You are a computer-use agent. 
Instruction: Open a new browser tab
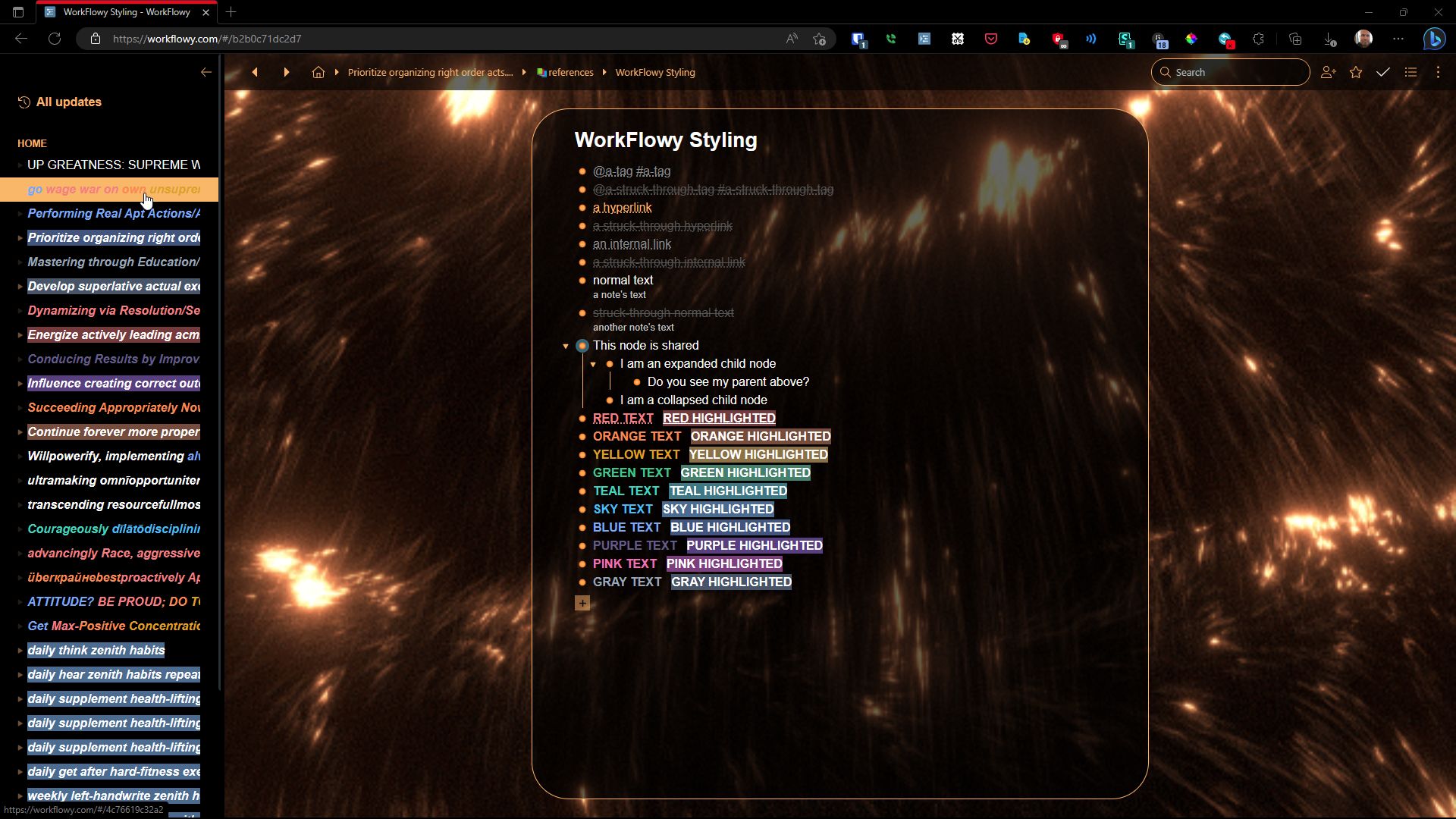coord(231,12)
